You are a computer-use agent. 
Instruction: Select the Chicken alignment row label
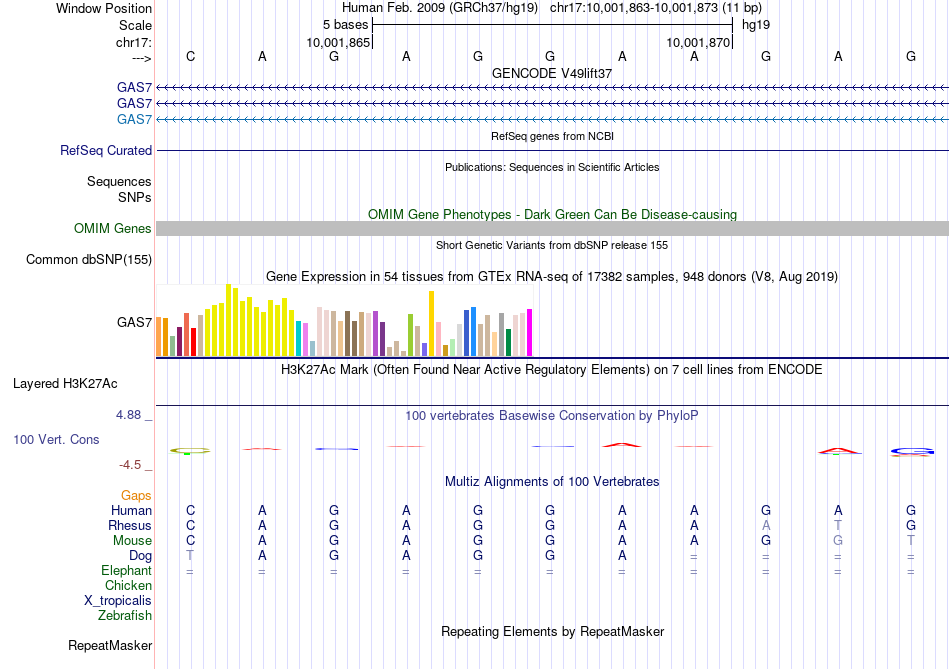128,585
